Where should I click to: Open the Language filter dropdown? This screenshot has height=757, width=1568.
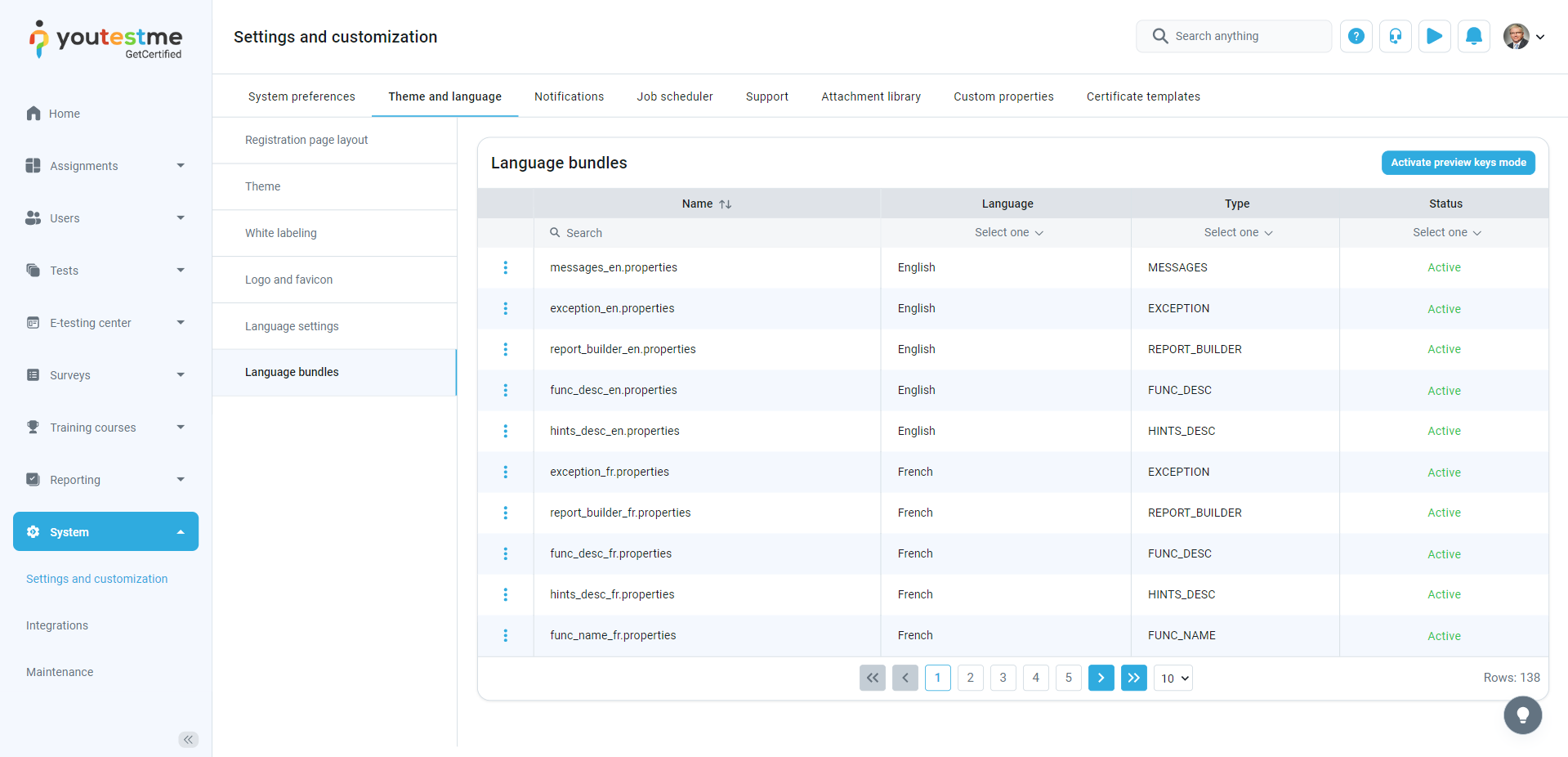(1008, 233)
